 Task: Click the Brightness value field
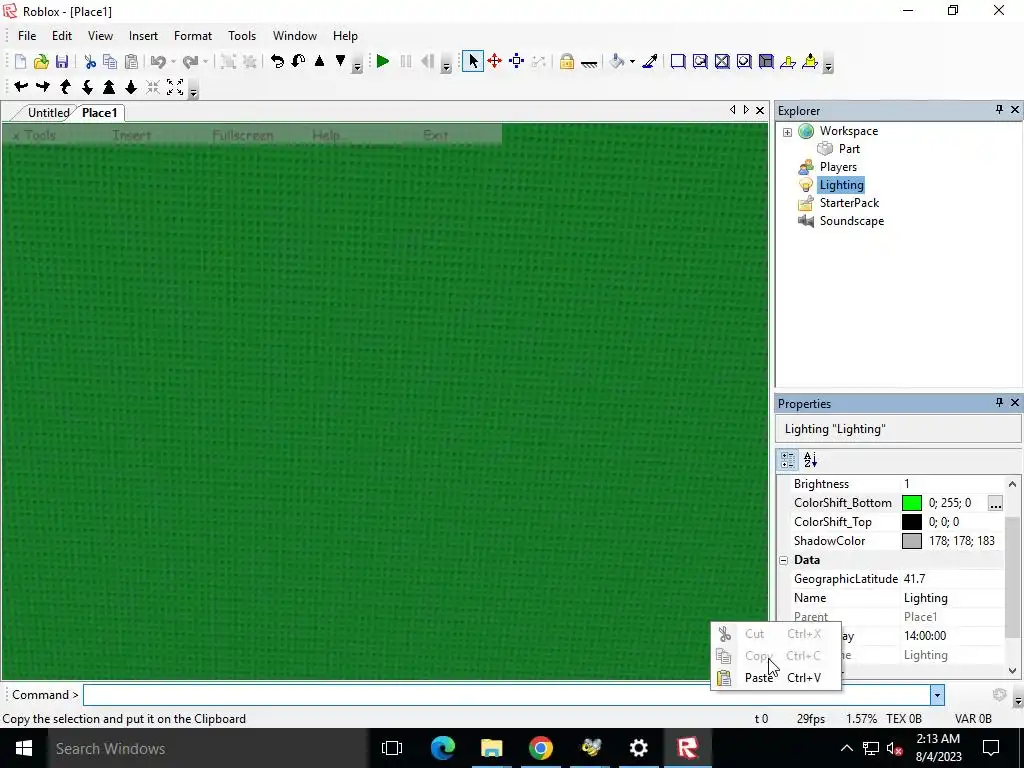click(952, 484)
